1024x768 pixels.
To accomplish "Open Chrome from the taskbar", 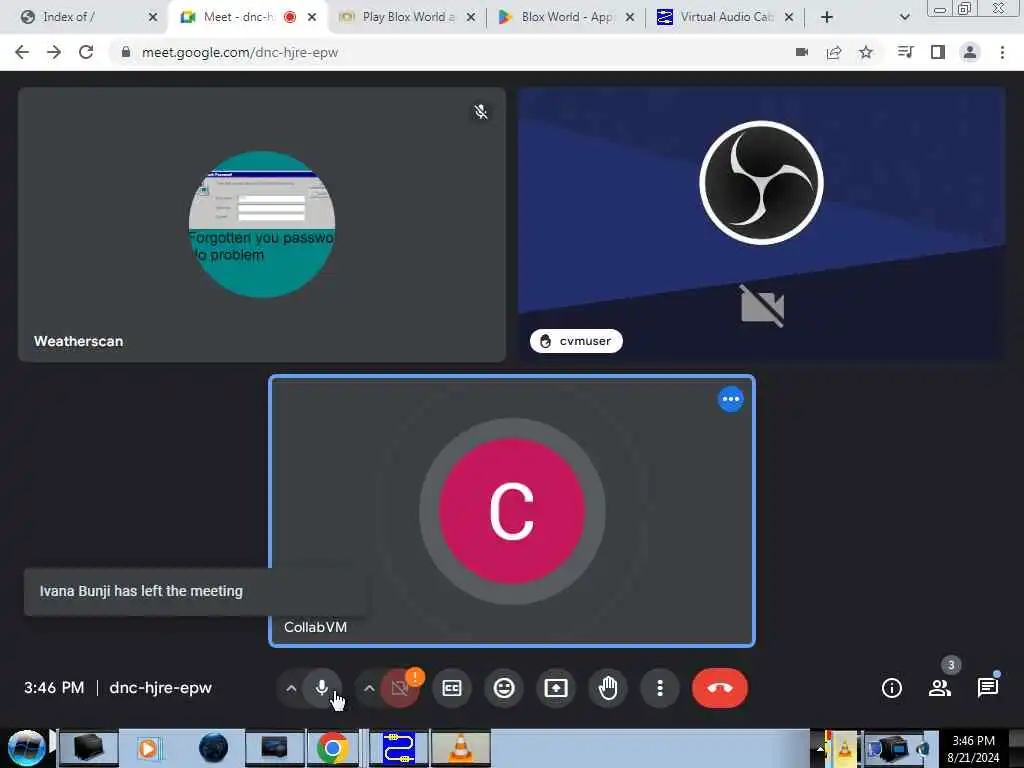I will [332, 748].
